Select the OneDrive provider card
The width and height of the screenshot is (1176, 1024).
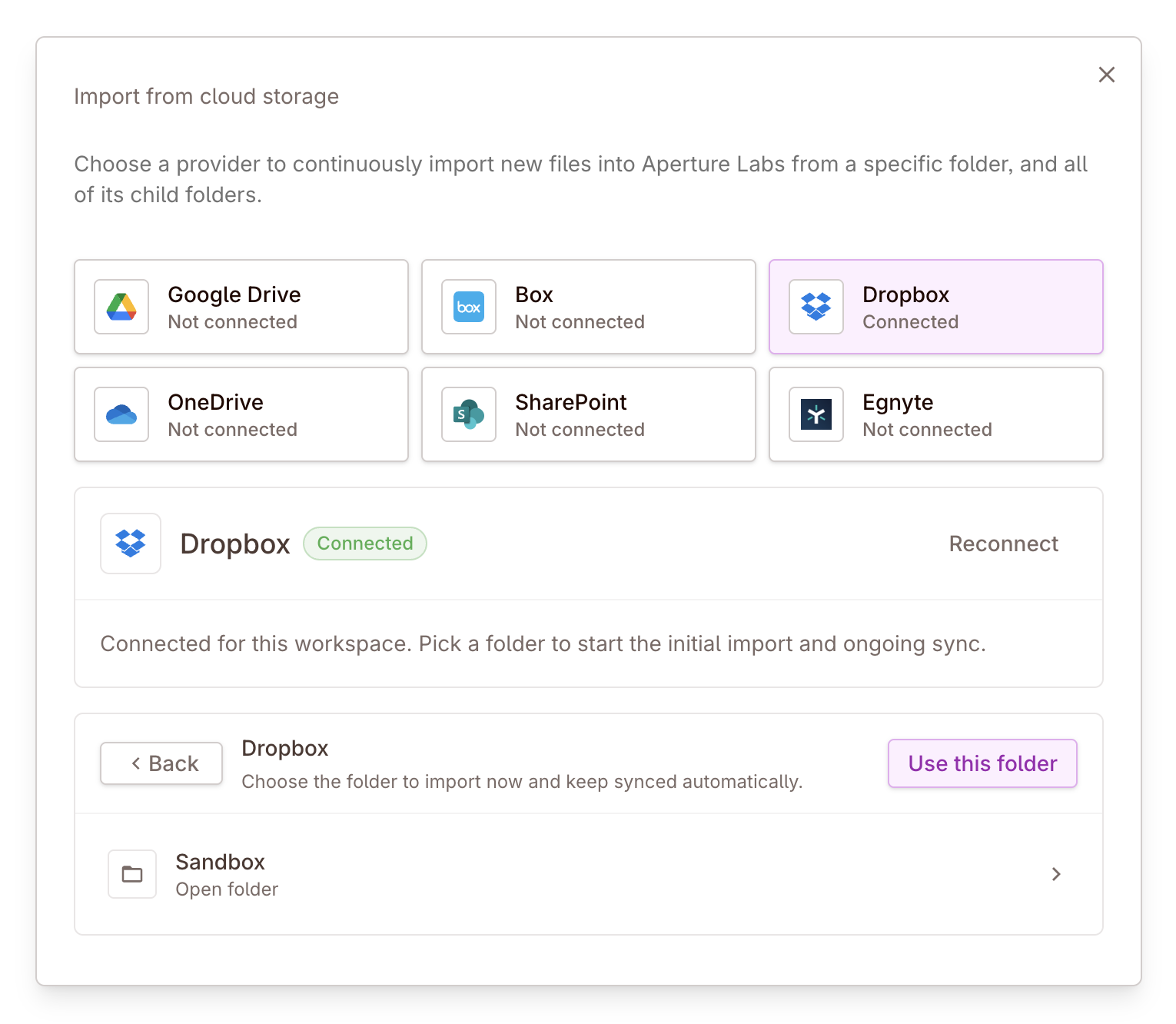point(241,414)
